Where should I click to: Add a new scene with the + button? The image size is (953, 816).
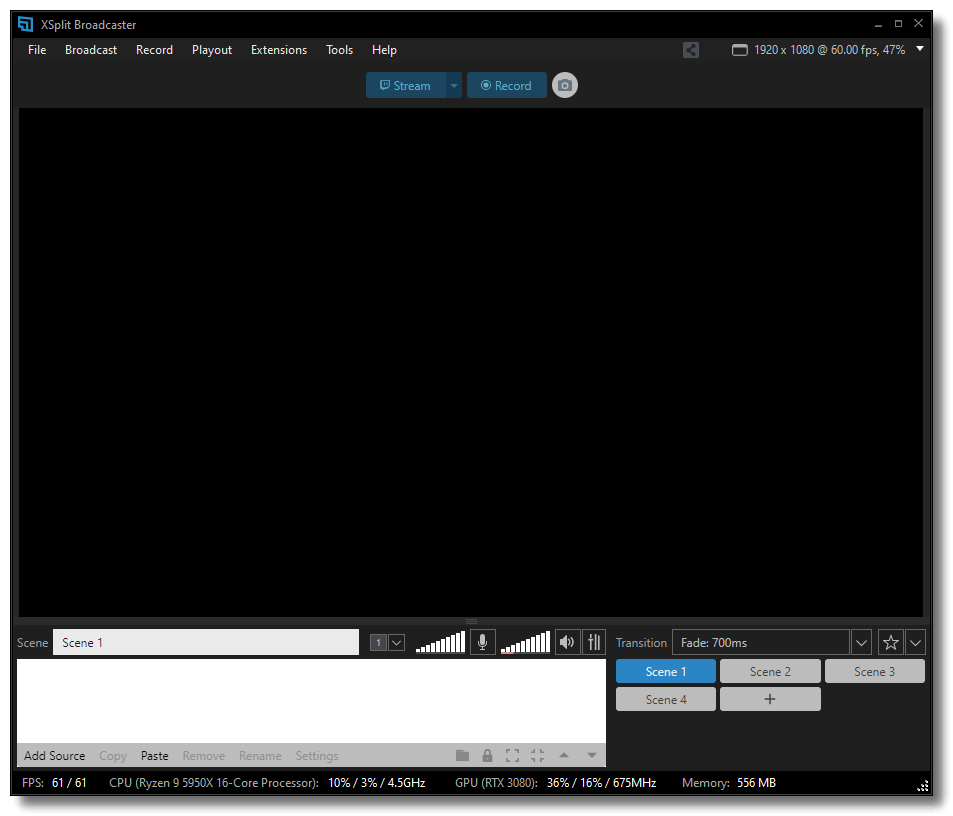(769, 698)
